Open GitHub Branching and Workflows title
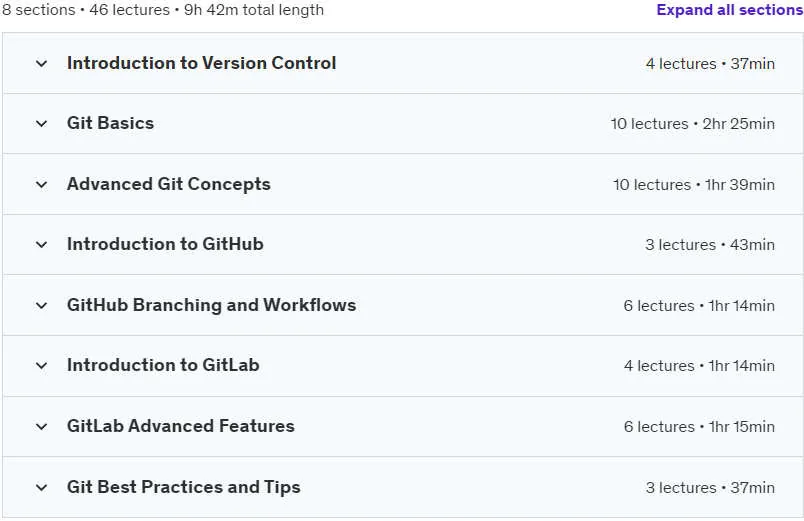The width and height of the screenshot is (804, 521). (x=211, y=305)
